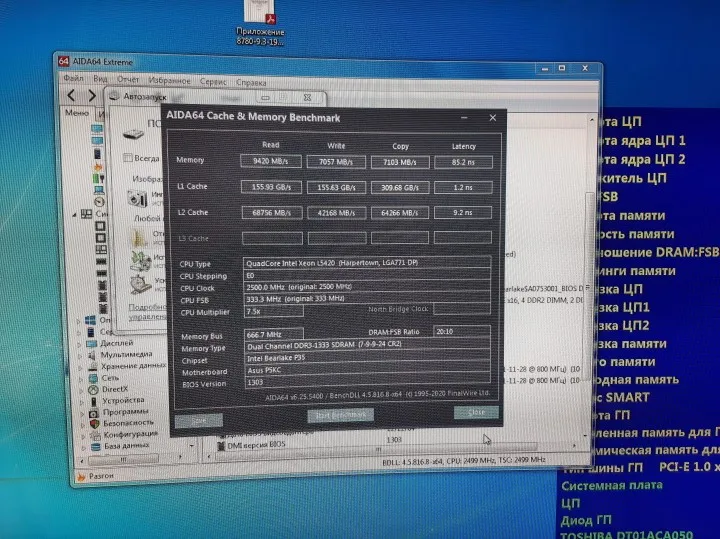
Task: Select the Дисплей monitor icon in tree
Action: [x=91, y=343]
